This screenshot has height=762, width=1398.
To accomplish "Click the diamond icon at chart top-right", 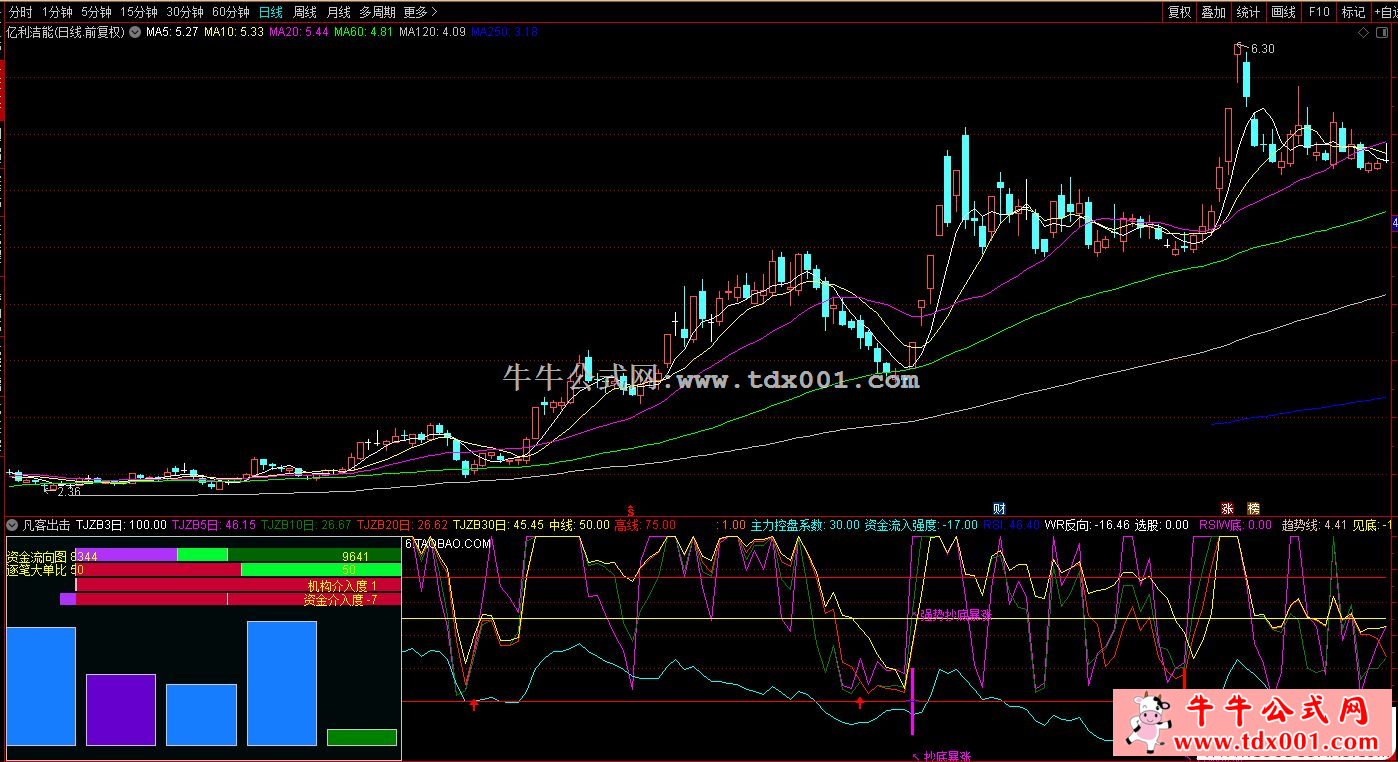I will pos(1363,32).
